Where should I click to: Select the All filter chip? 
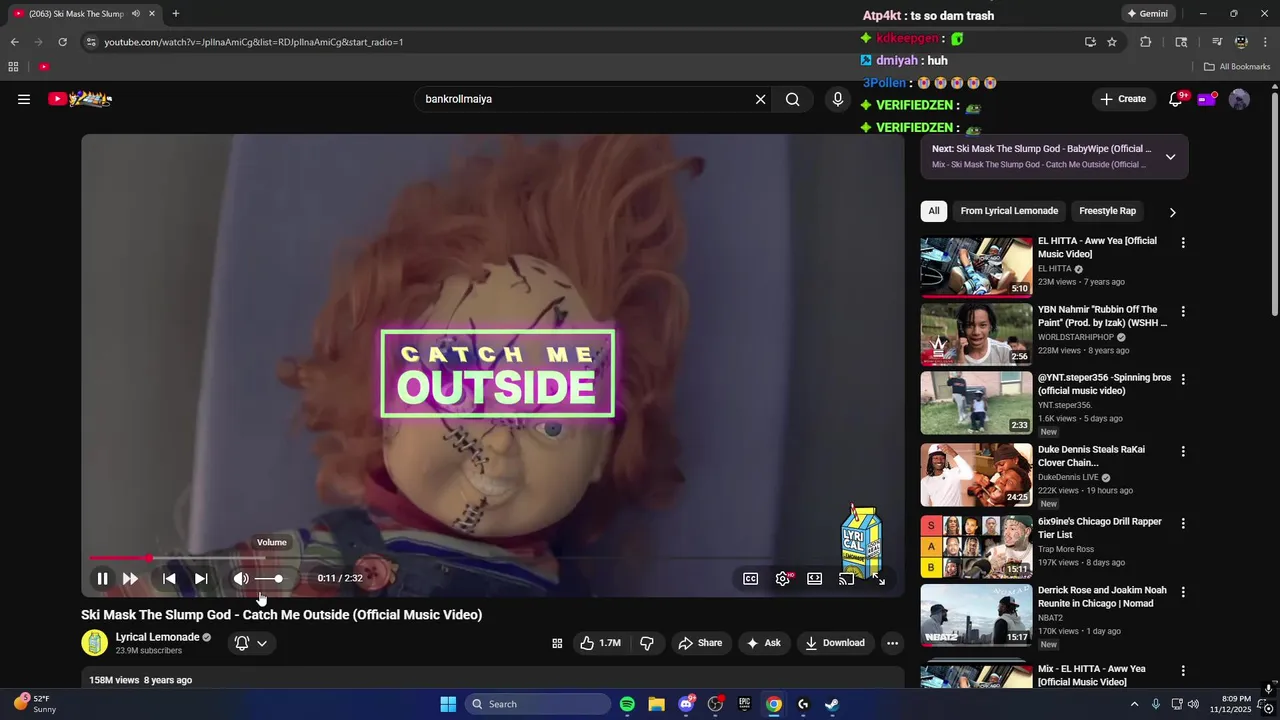(933, 211)
